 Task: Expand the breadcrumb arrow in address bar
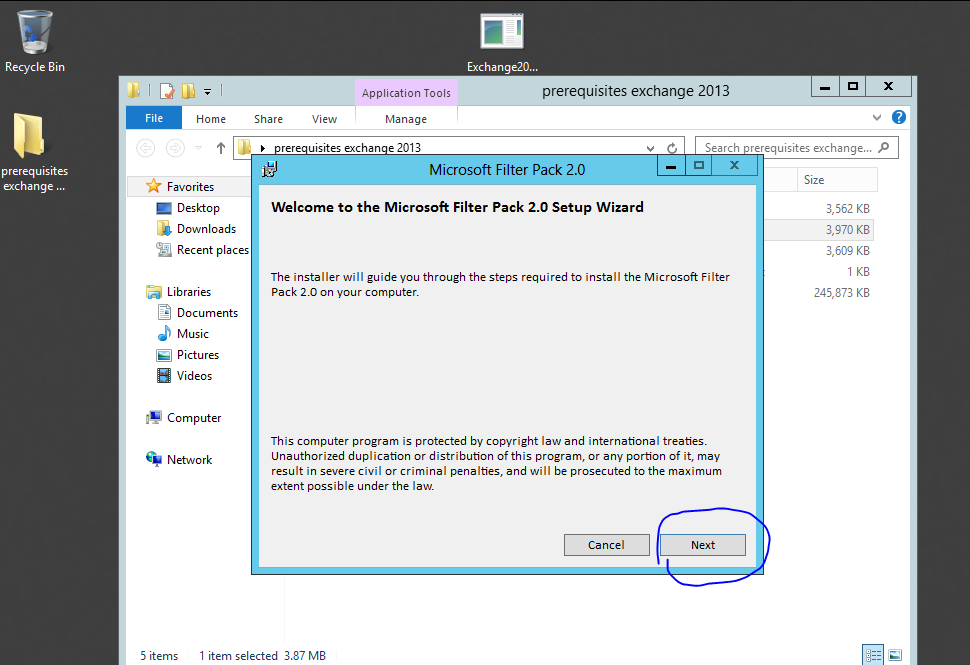click(x=263, y=148)
